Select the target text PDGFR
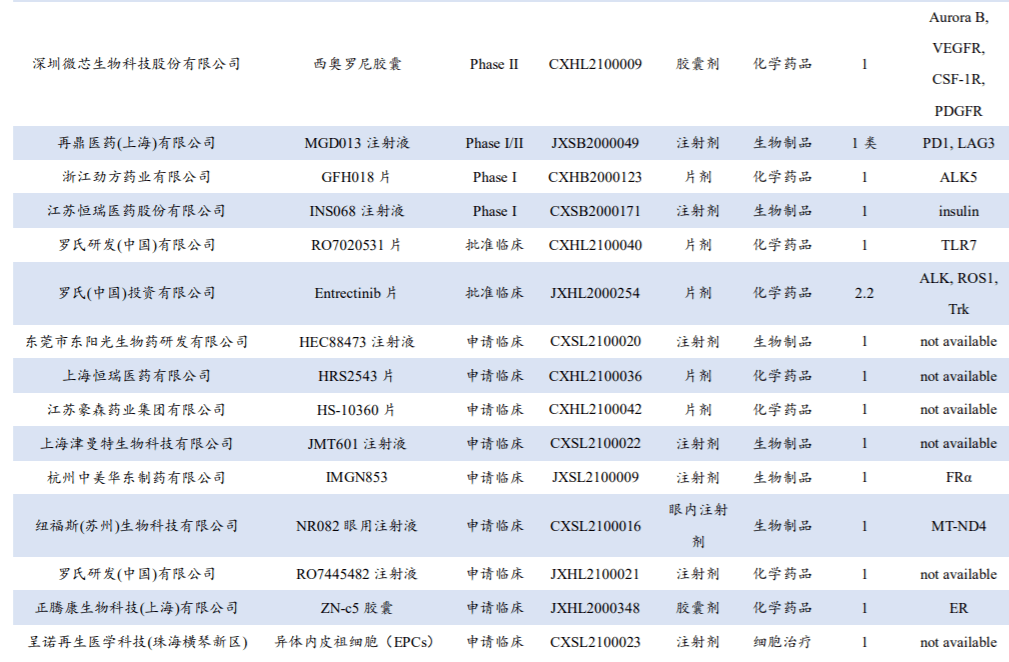The image size is (1009, 662). (958, 111)
